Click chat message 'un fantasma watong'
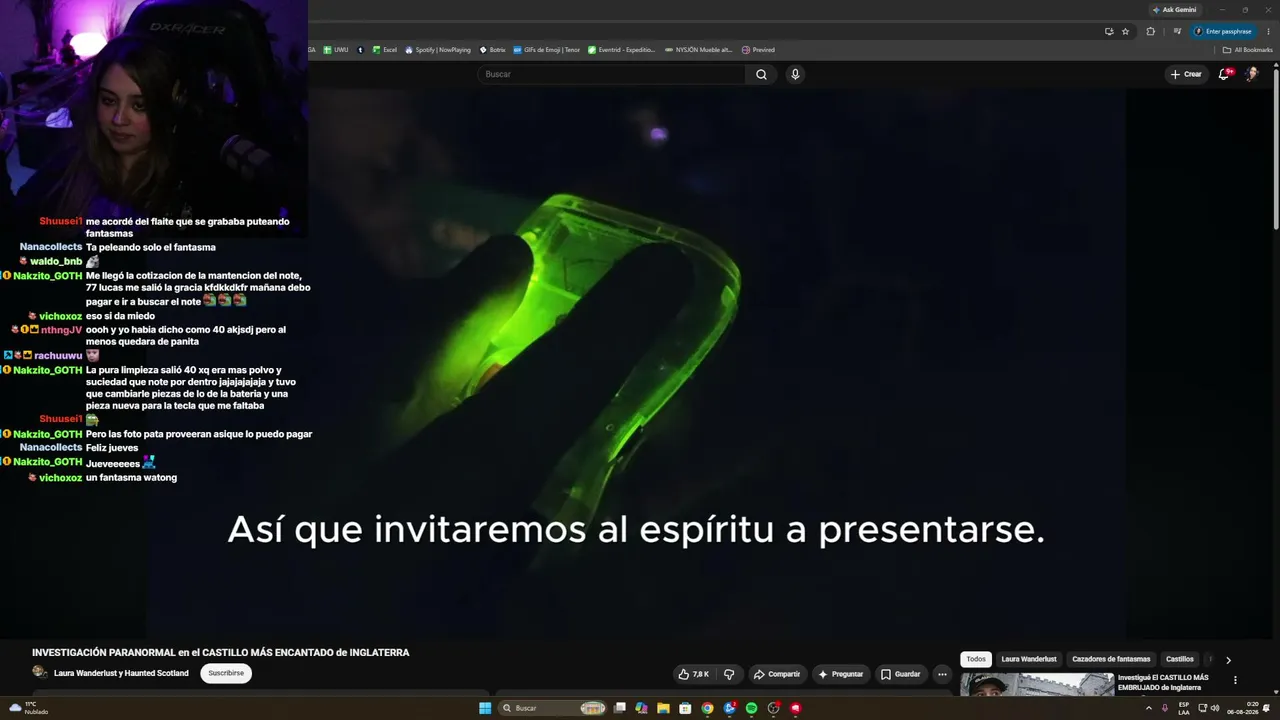The width and height of the screenshot is (1280, 720). (131, 478)
